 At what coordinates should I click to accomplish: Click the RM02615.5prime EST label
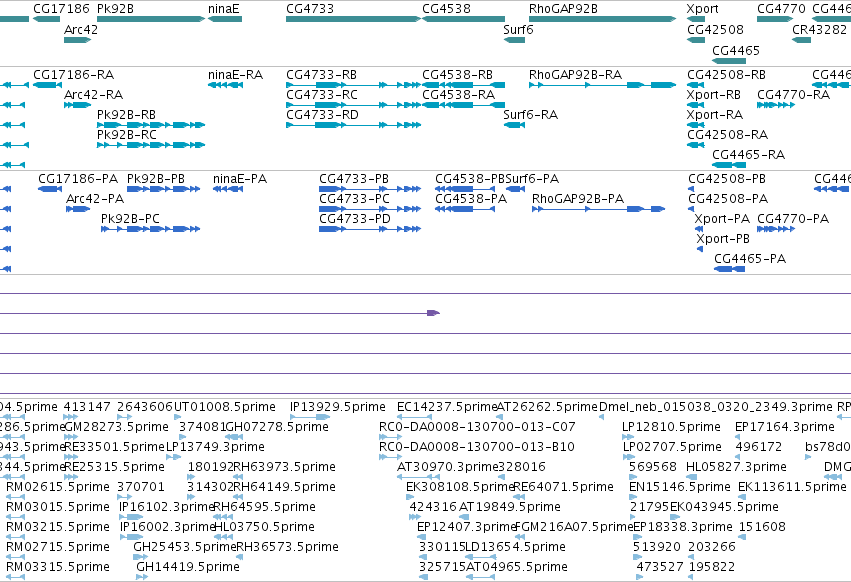click(x=58, y=486)
